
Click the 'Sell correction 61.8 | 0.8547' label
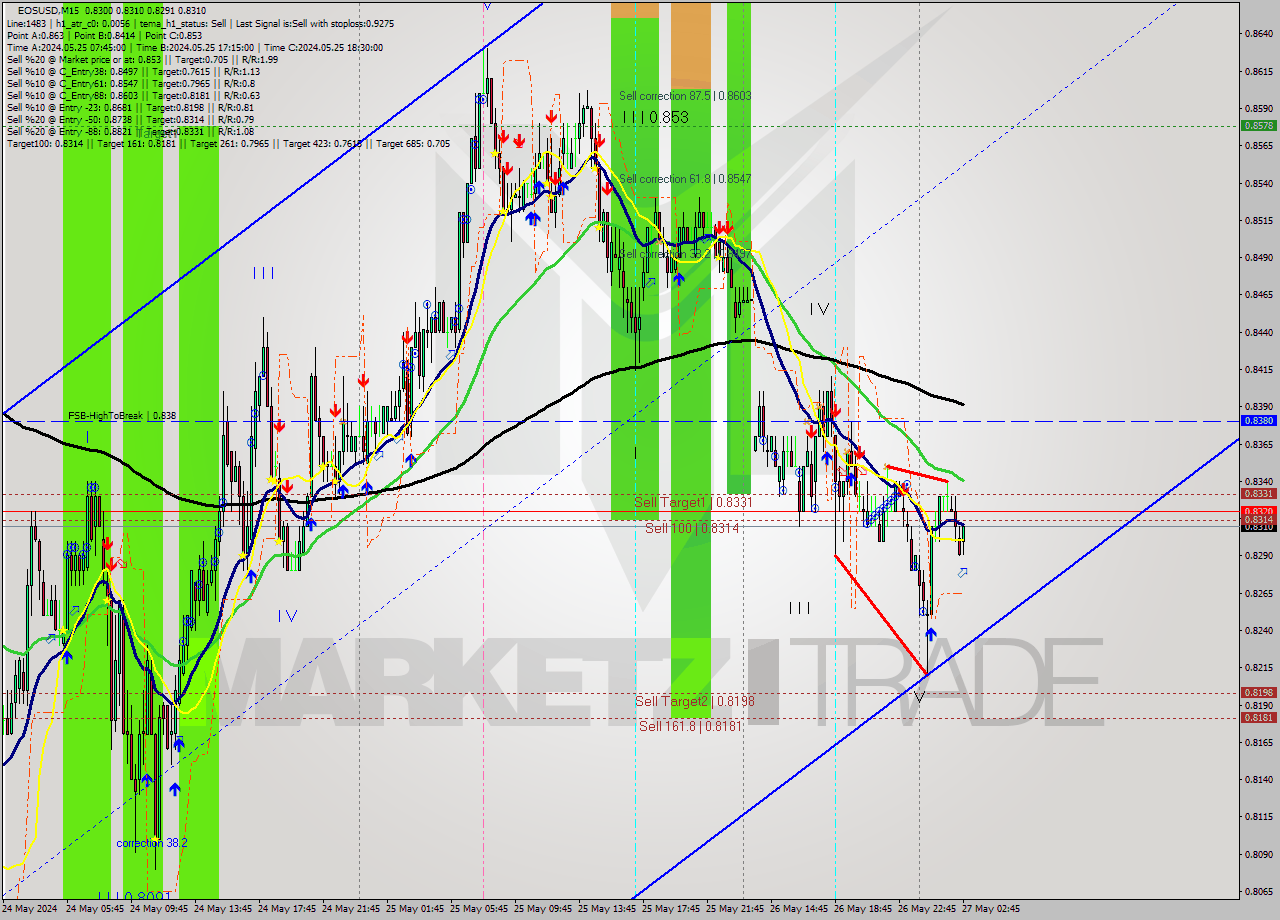[x=685, y=178]
